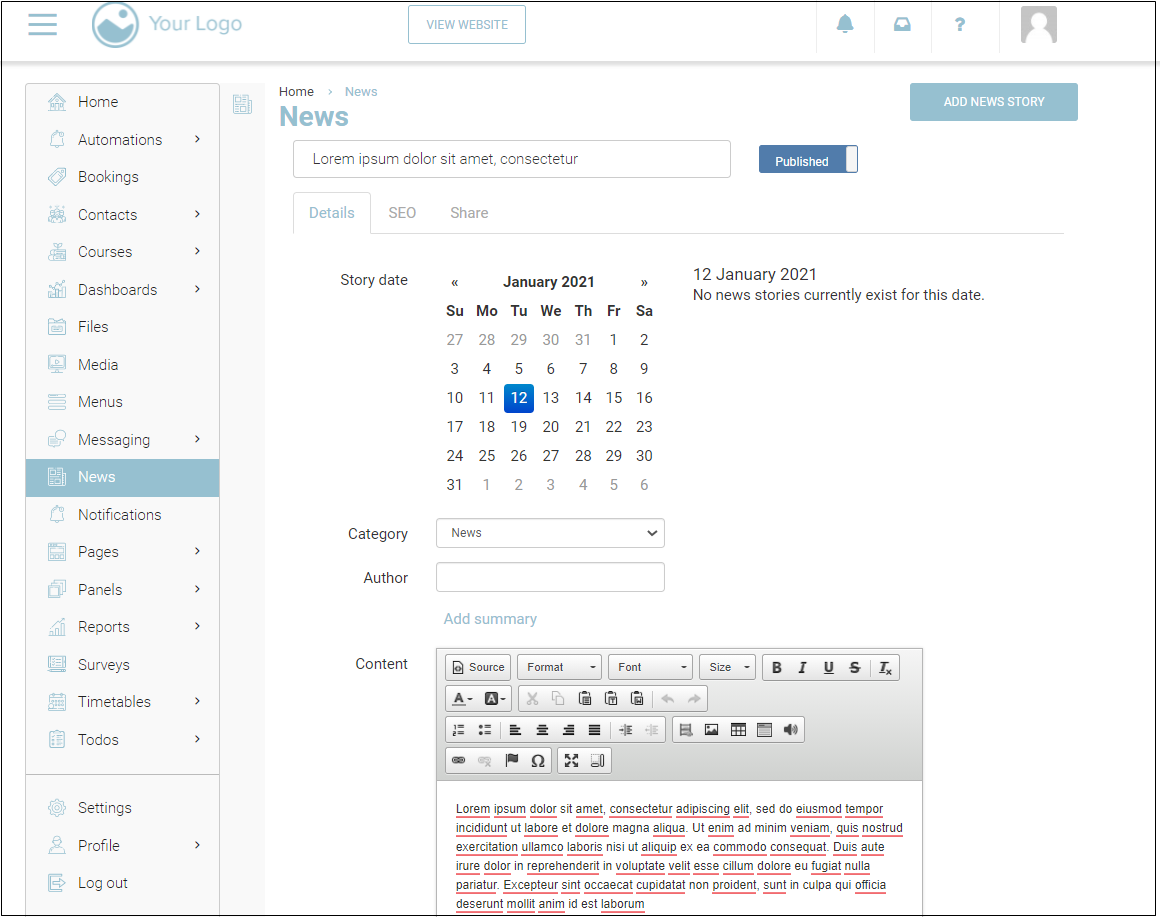Switch to the SEO tab
Image resolution: width=1160 pixels, height=917 pixels.
coord(402,213)
